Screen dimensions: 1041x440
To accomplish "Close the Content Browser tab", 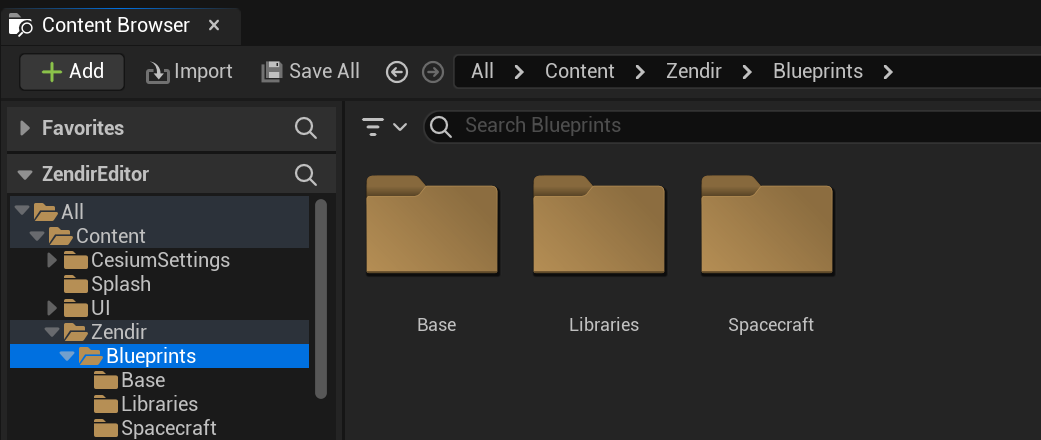I will click(214, 25).
